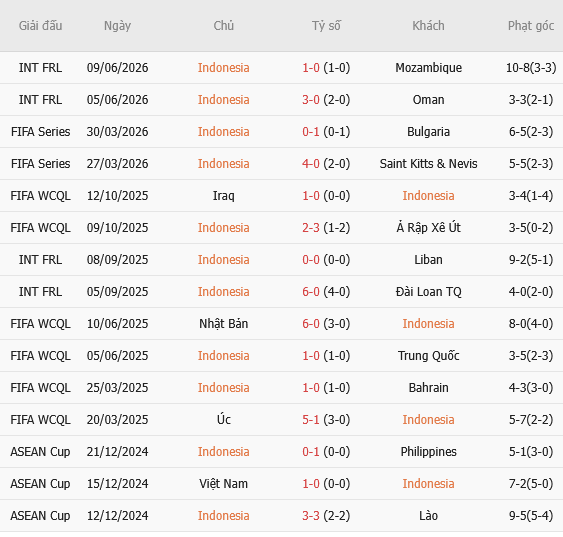The width and height of the screenshot is (563, 537).
Task: Open the Đài Loan TQ team link
Action: pos(428,291)
